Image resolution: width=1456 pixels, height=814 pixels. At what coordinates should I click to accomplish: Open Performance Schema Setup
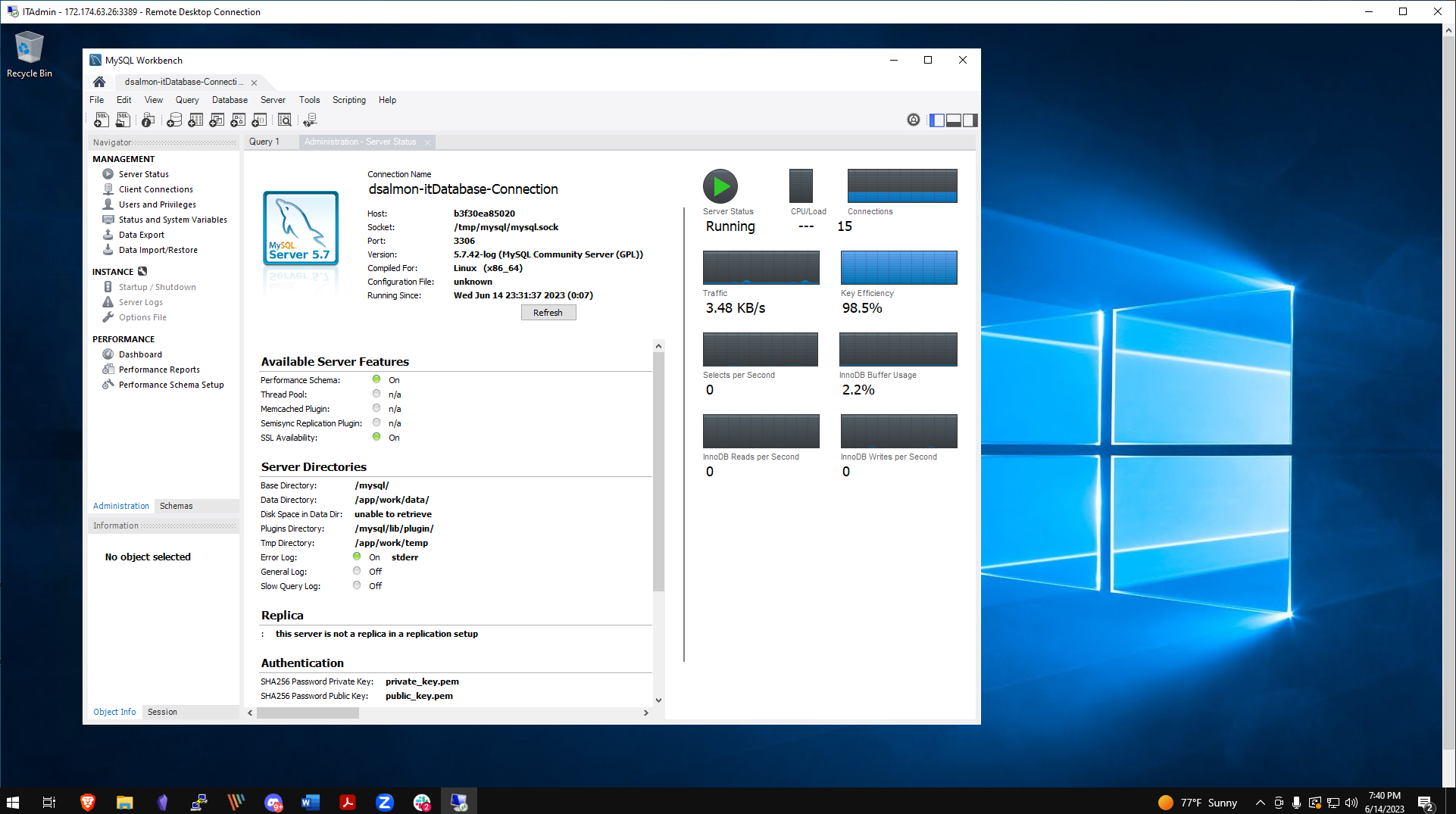point(171,385)
